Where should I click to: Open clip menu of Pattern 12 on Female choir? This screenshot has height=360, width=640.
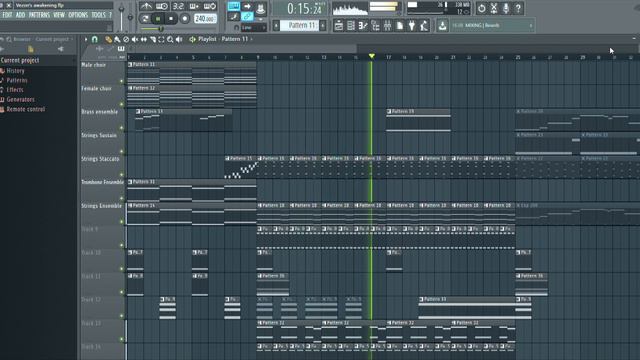pos(130,88)
